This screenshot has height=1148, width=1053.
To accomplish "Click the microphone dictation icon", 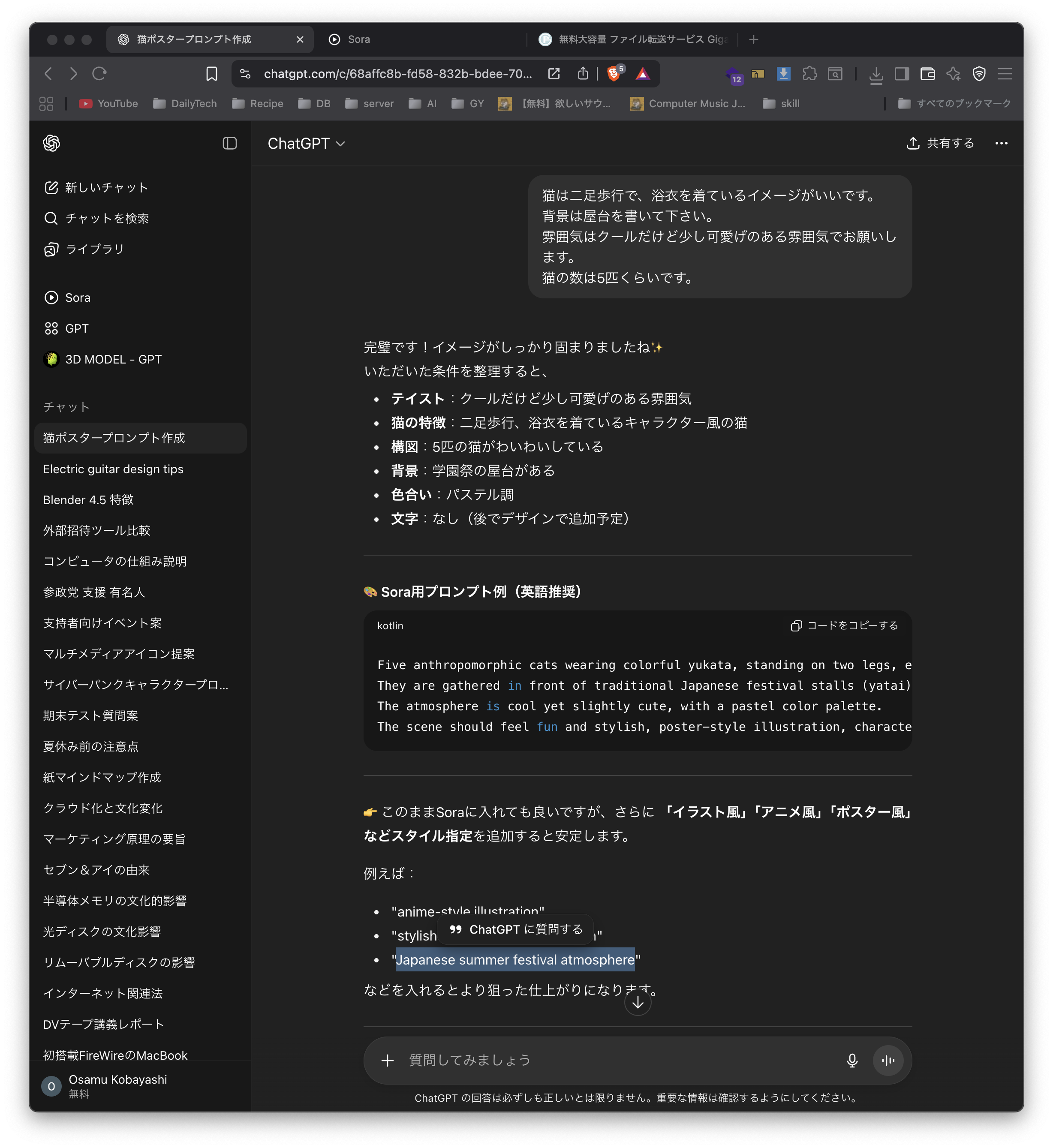I will 852,1060.
